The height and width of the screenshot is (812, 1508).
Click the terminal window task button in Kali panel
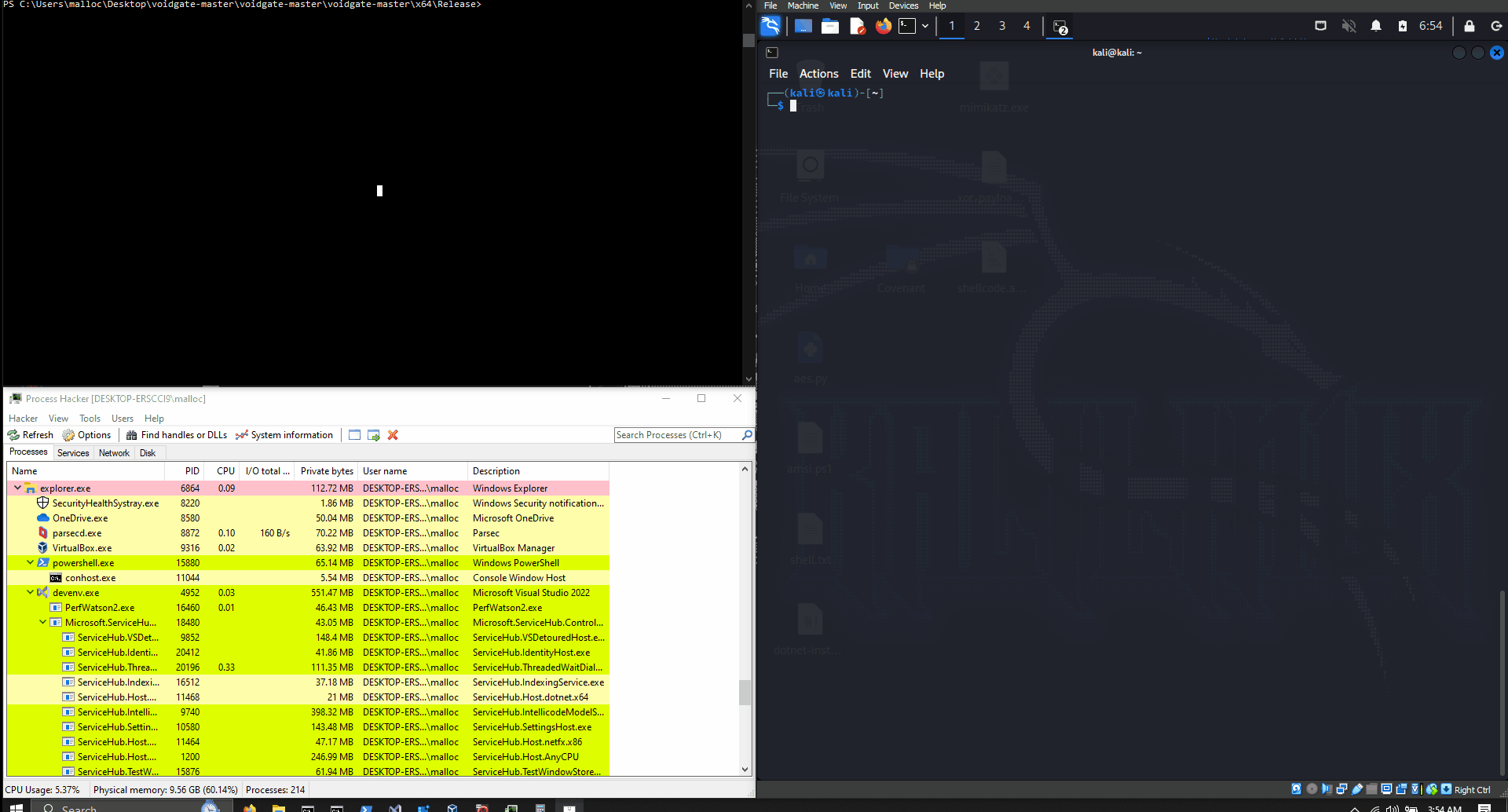click(x=1060, y=27)
